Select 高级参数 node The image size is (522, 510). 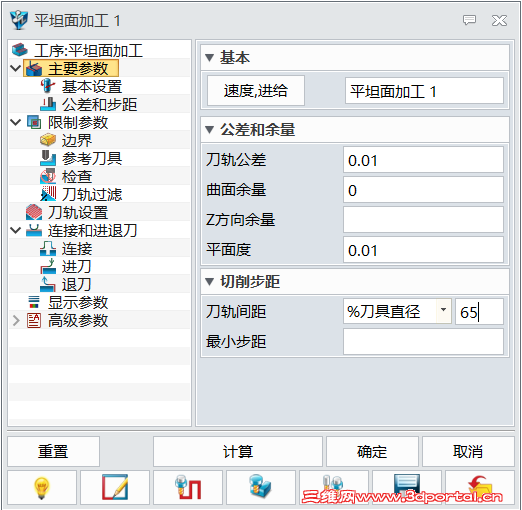pyautogui.click(x=78, y=320)
